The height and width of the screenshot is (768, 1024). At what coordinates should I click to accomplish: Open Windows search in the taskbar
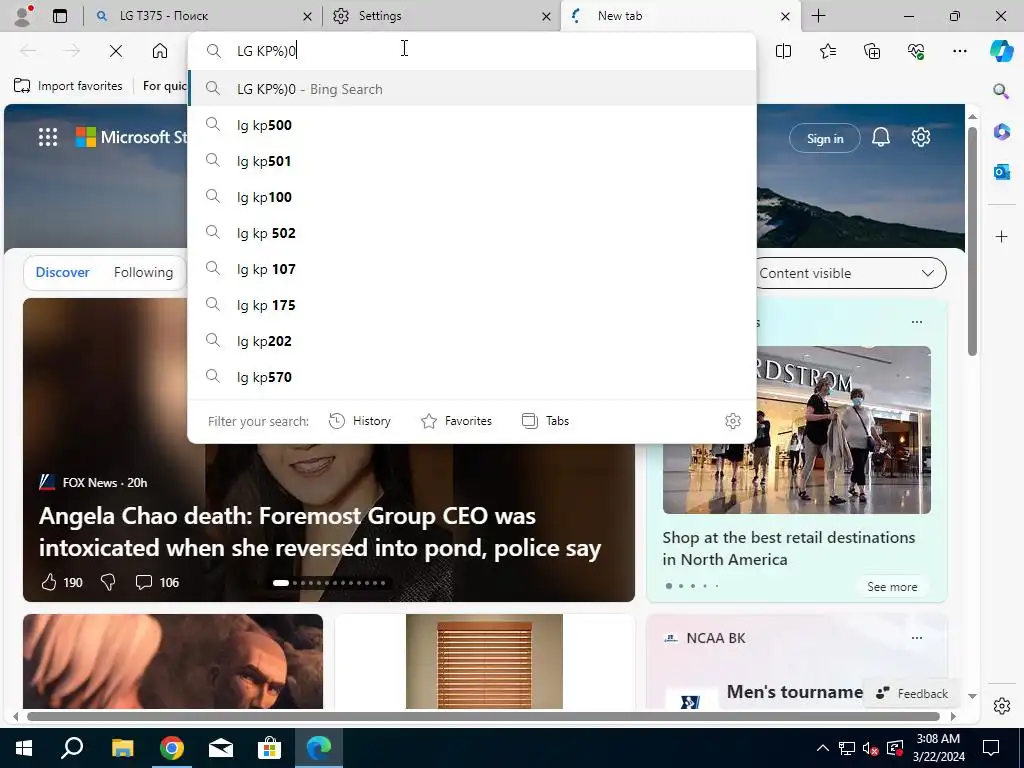(x=72, y=748)
